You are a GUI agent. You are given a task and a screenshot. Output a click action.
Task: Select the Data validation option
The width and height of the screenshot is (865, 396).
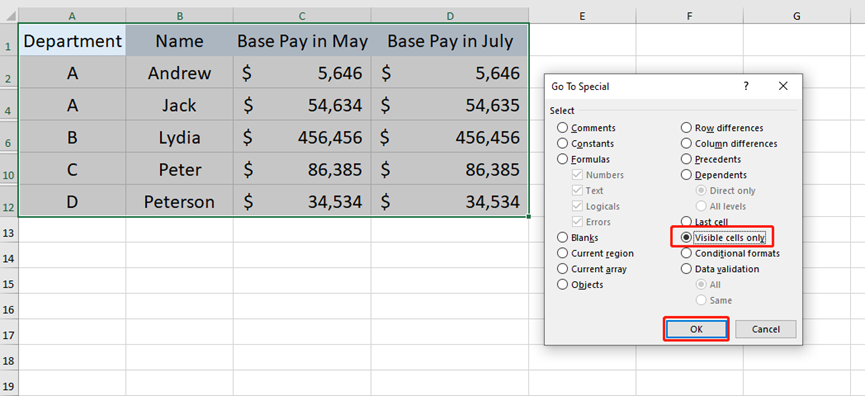pyautogui.click(x=686, y=269)
